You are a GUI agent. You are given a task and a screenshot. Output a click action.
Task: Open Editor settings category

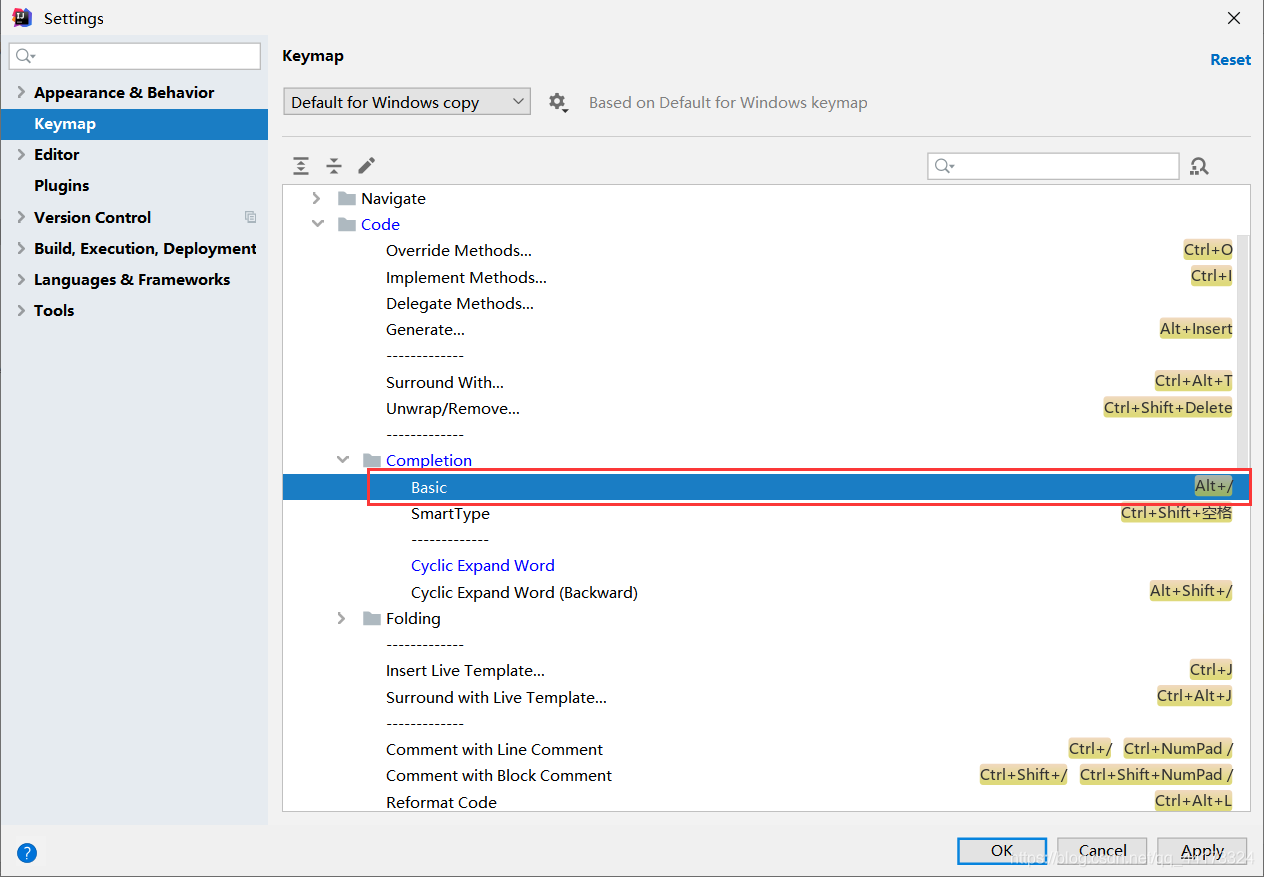(56, 154)
